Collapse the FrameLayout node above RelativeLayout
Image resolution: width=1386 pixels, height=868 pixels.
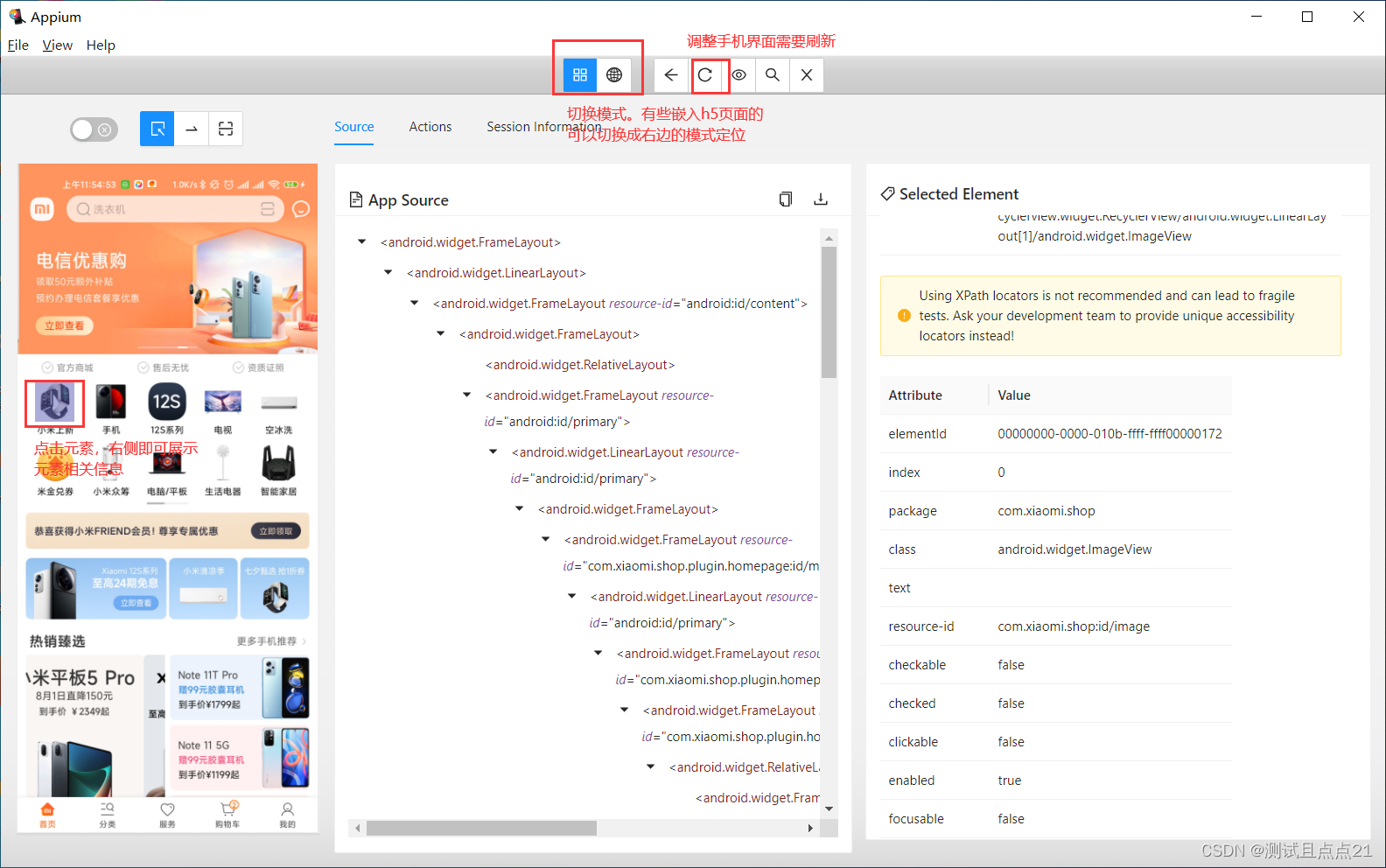(440, 334)
